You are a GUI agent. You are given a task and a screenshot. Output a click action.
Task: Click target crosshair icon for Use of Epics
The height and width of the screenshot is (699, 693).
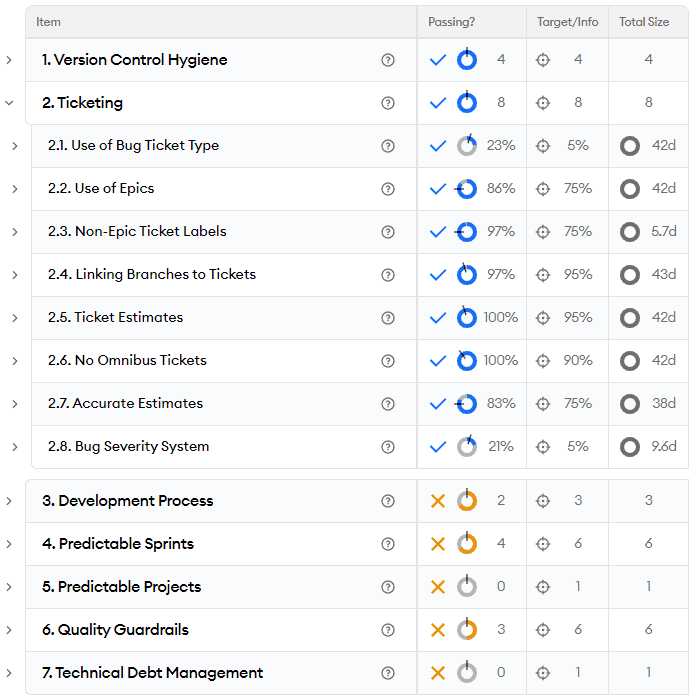(543, 189)
